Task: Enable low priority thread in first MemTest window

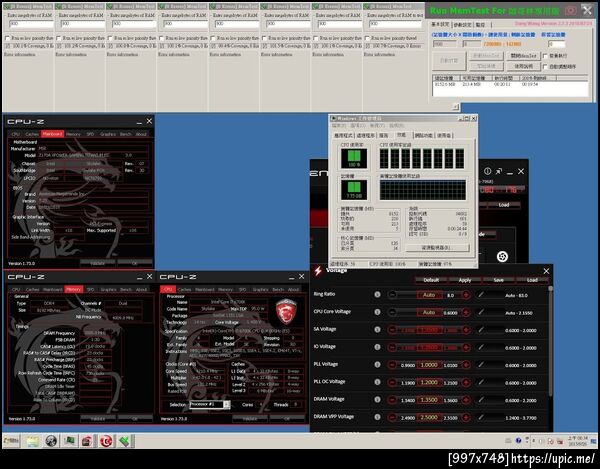Action: (x=6, y=39)
